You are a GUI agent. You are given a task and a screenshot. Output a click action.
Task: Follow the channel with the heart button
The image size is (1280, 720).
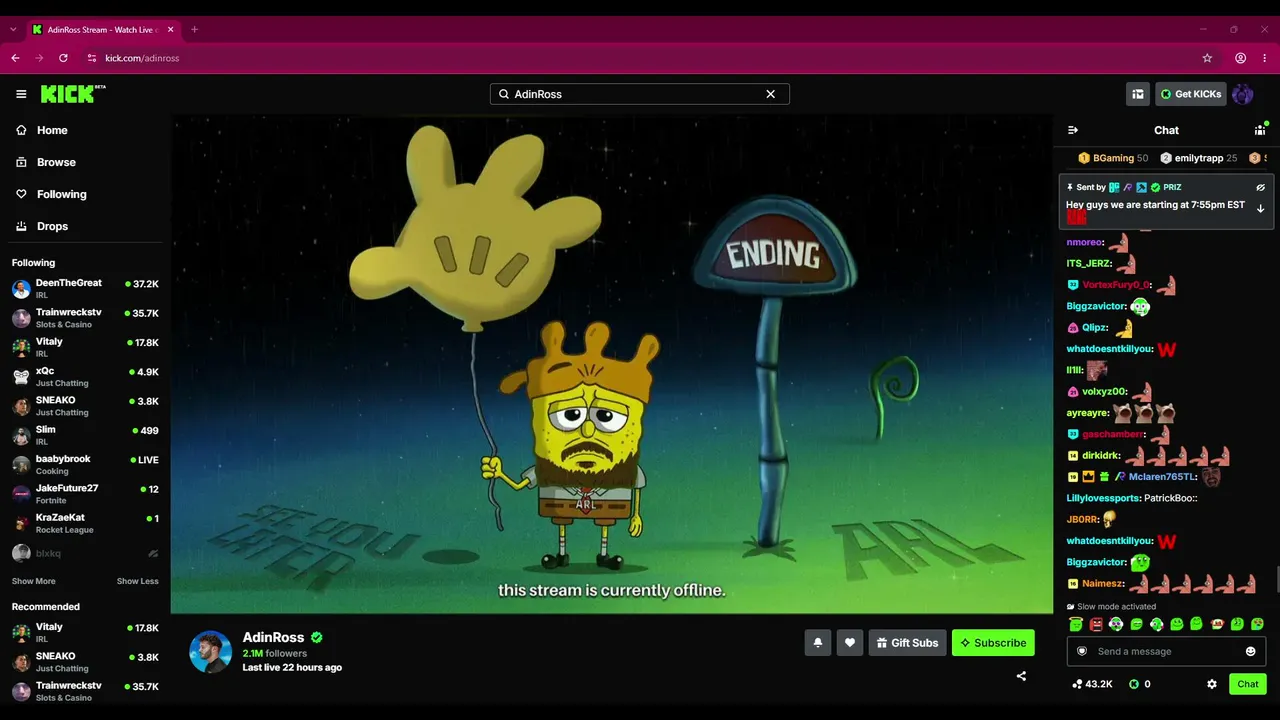coord(850,643)
